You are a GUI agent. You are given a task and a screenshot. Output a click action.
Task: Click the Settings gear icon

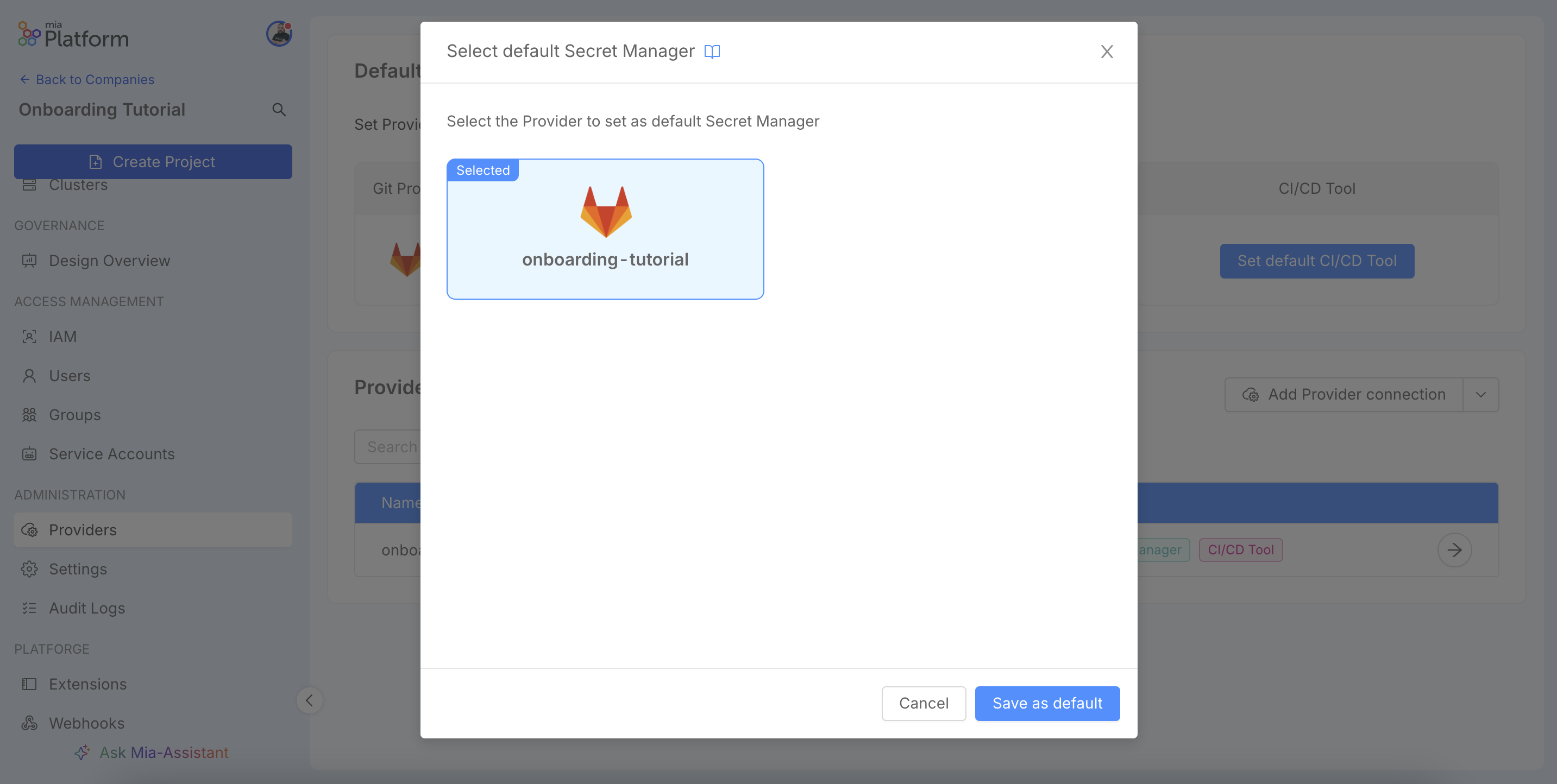[29, 569]
